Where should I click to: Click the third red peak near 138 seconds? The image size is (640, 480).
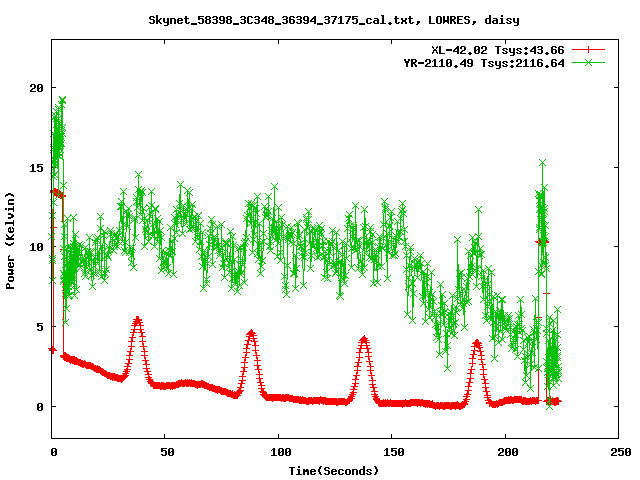pyautogui.click(x=364, y=339)
